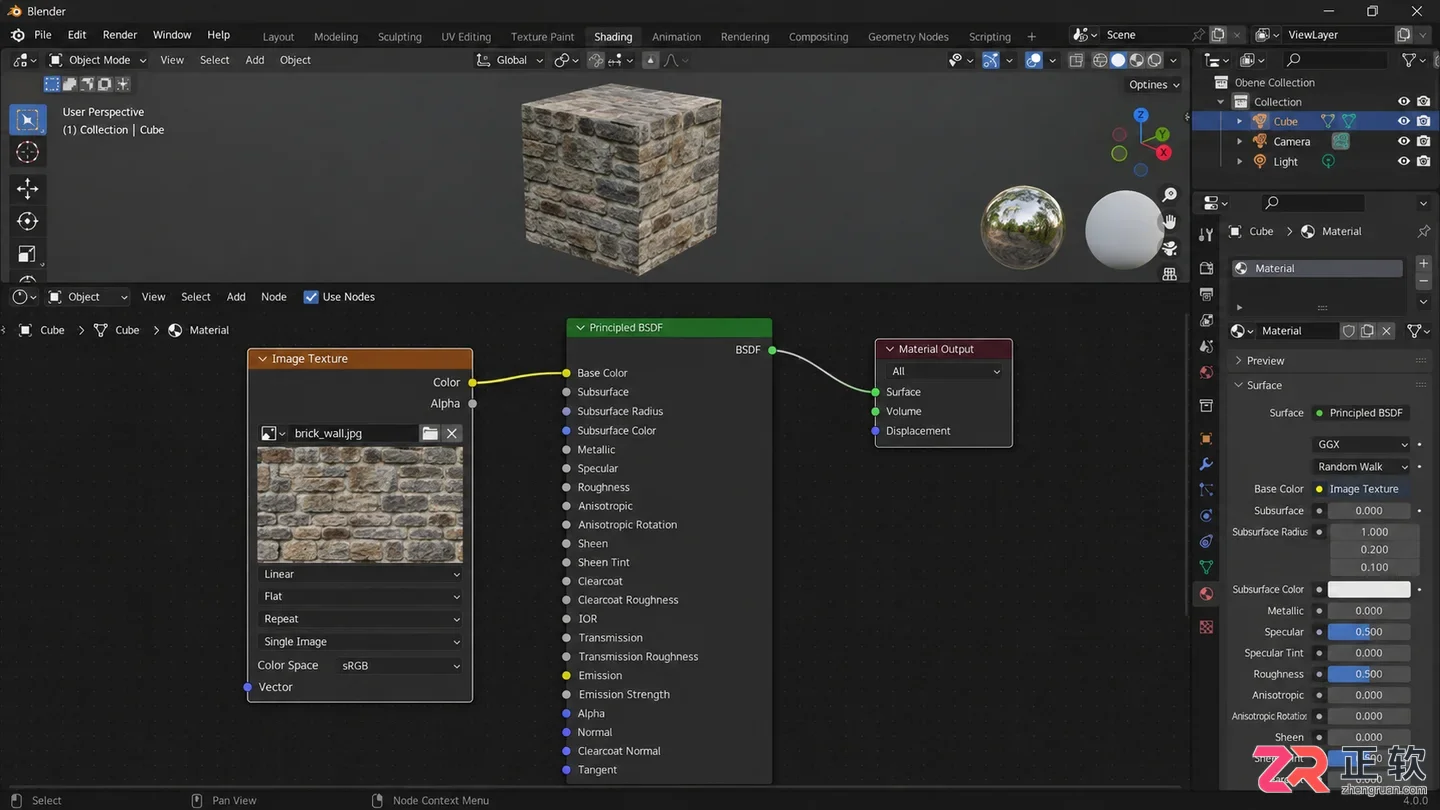This screenshot has height=810, width=1440.
Task: Pin the properties editor context
Action: click(x=1423, y=231)
